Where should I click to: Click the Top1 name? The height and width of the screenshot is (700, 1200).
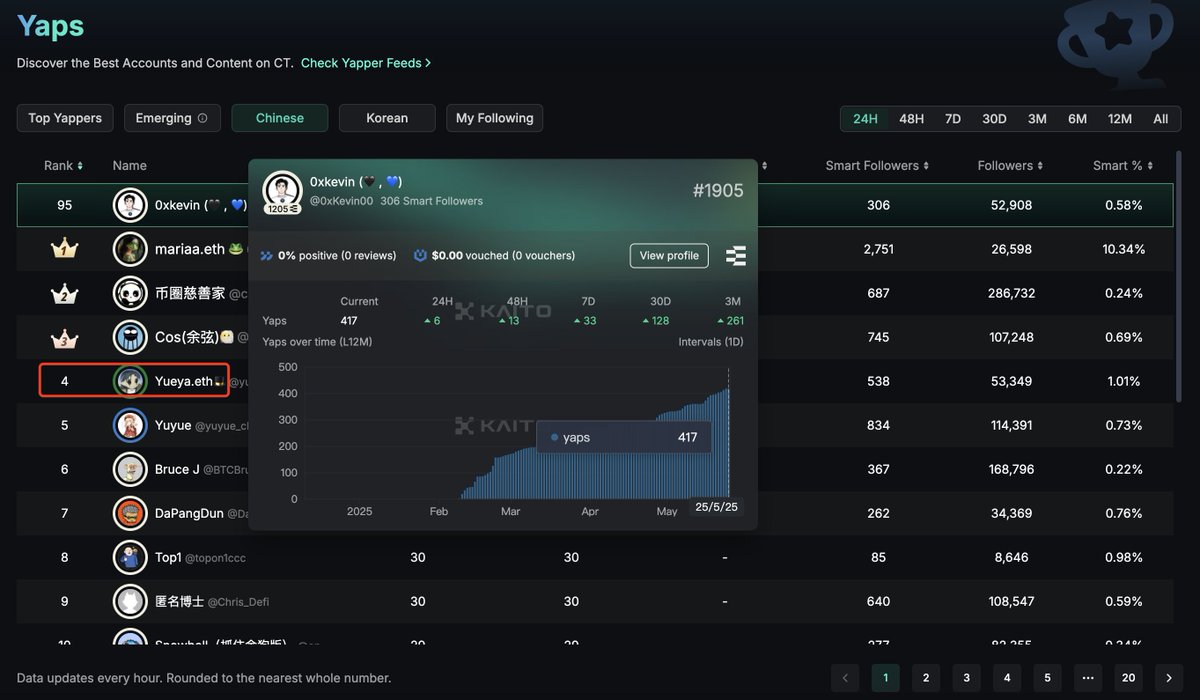[168, 557]
